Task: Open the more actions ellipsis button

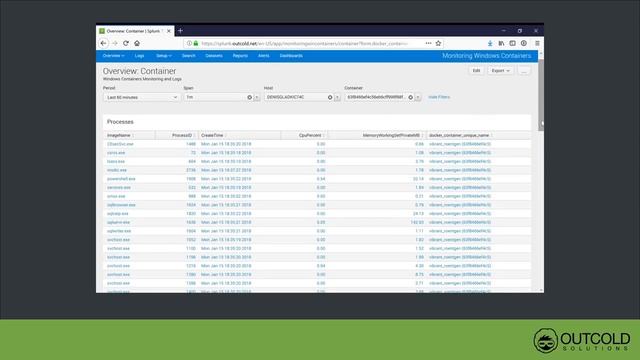Action: tap(524, 71)
